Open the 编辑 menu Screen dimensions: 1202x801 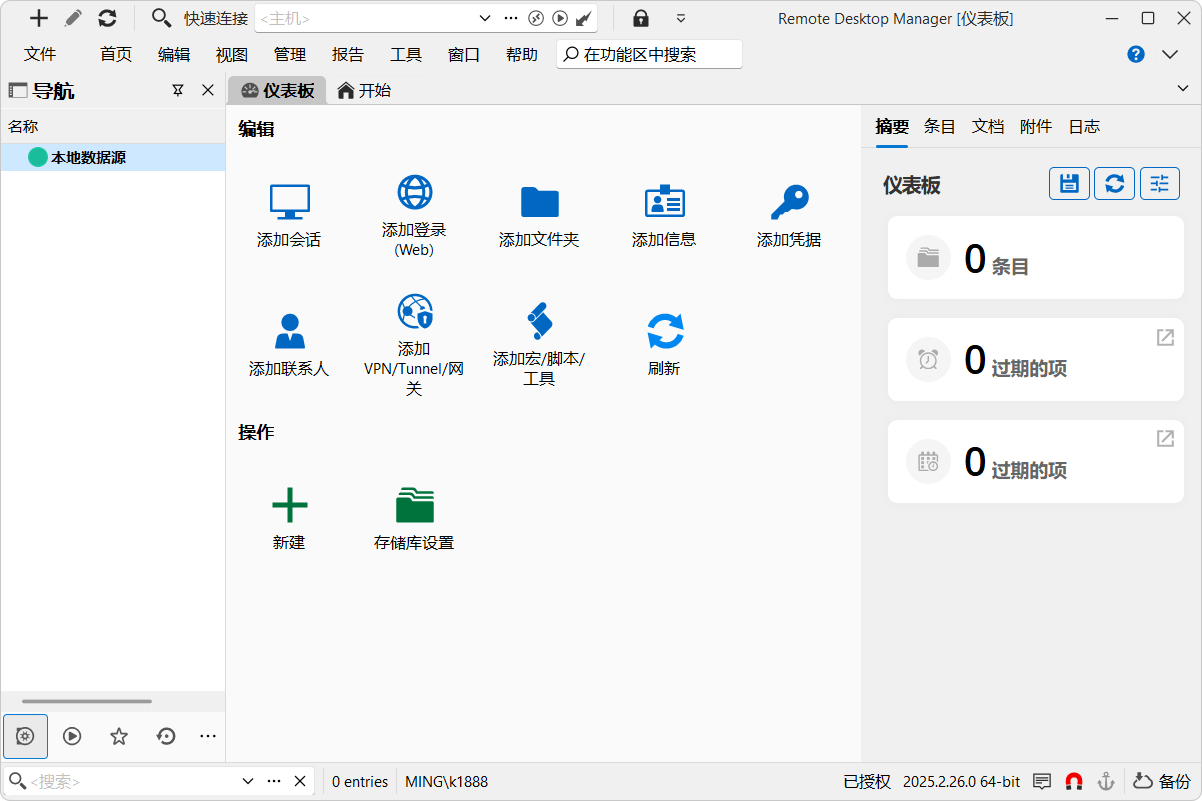click(174, 55)
